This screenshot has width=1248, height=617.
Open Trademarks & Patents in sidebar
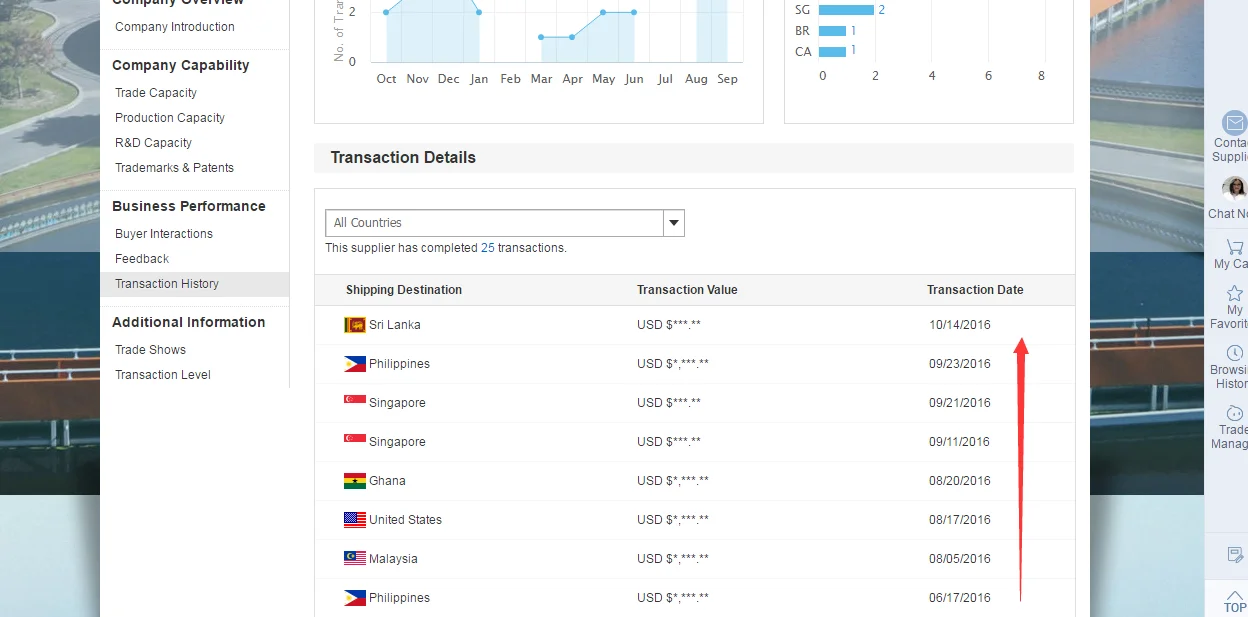(x=174, y=168)
